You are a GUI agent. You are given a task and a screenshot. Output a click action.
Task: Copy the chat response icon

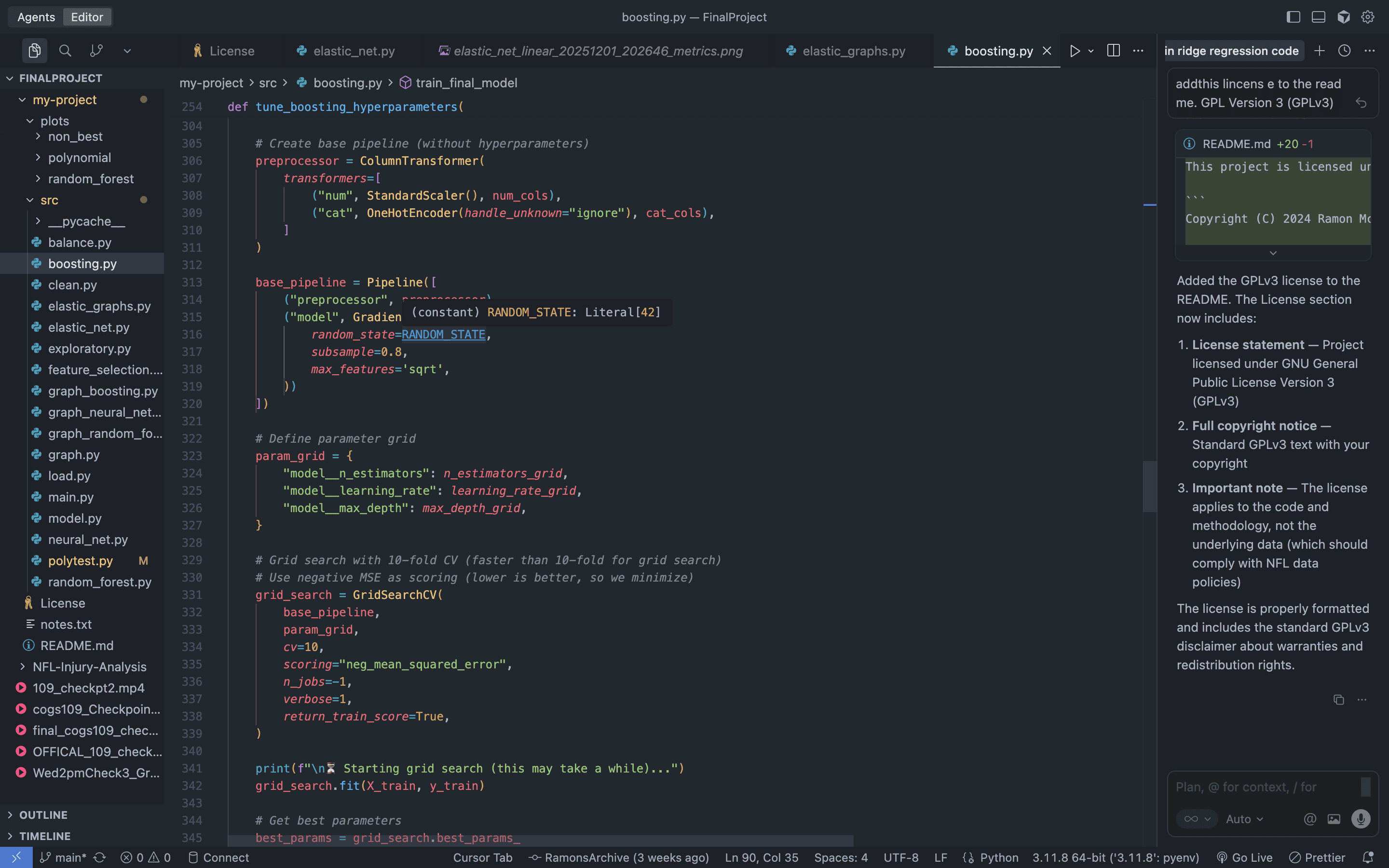[1338, 700]
